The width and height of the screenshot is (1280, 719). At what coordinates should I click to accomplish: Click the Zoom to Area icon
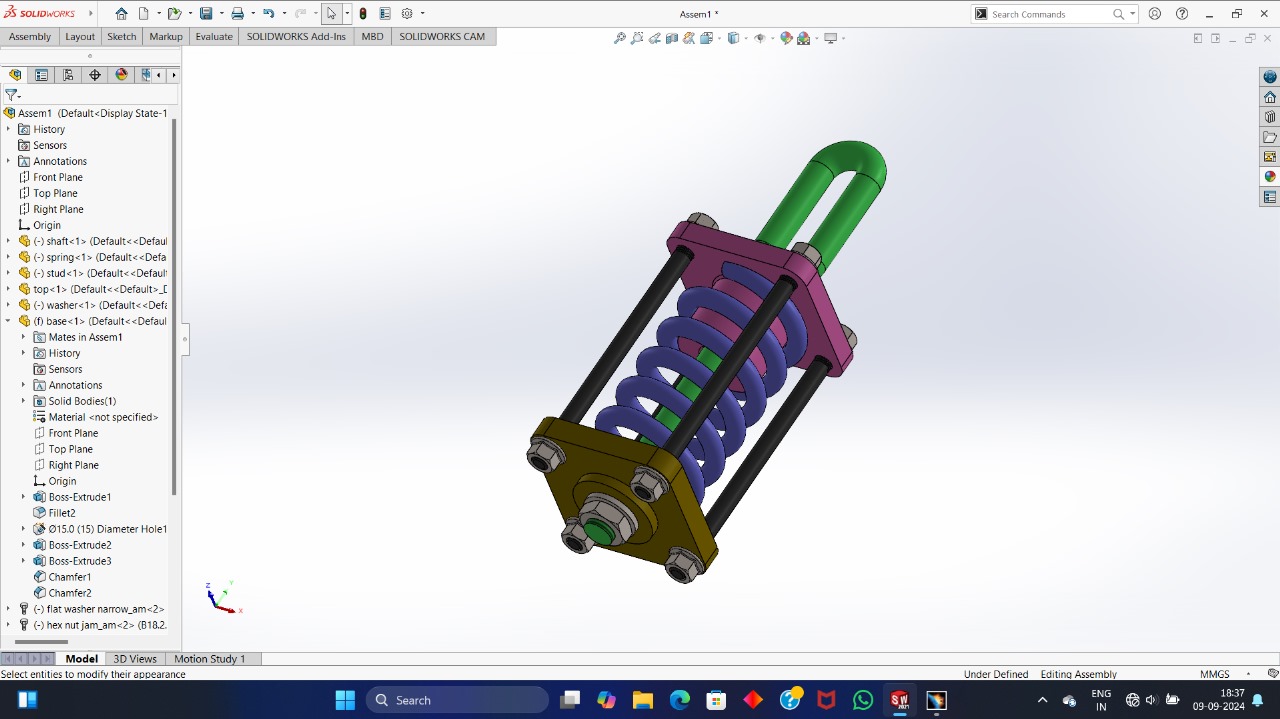point(637,38)
